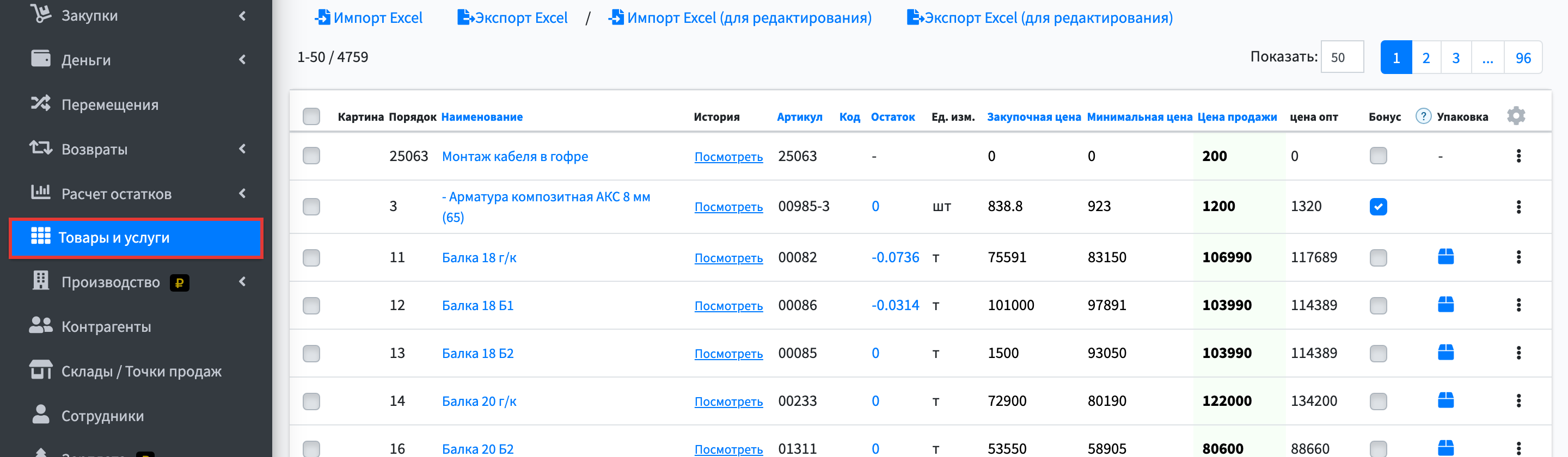
Task: Open the Товары и услуги menu item
Action: [x=136, y=238]
